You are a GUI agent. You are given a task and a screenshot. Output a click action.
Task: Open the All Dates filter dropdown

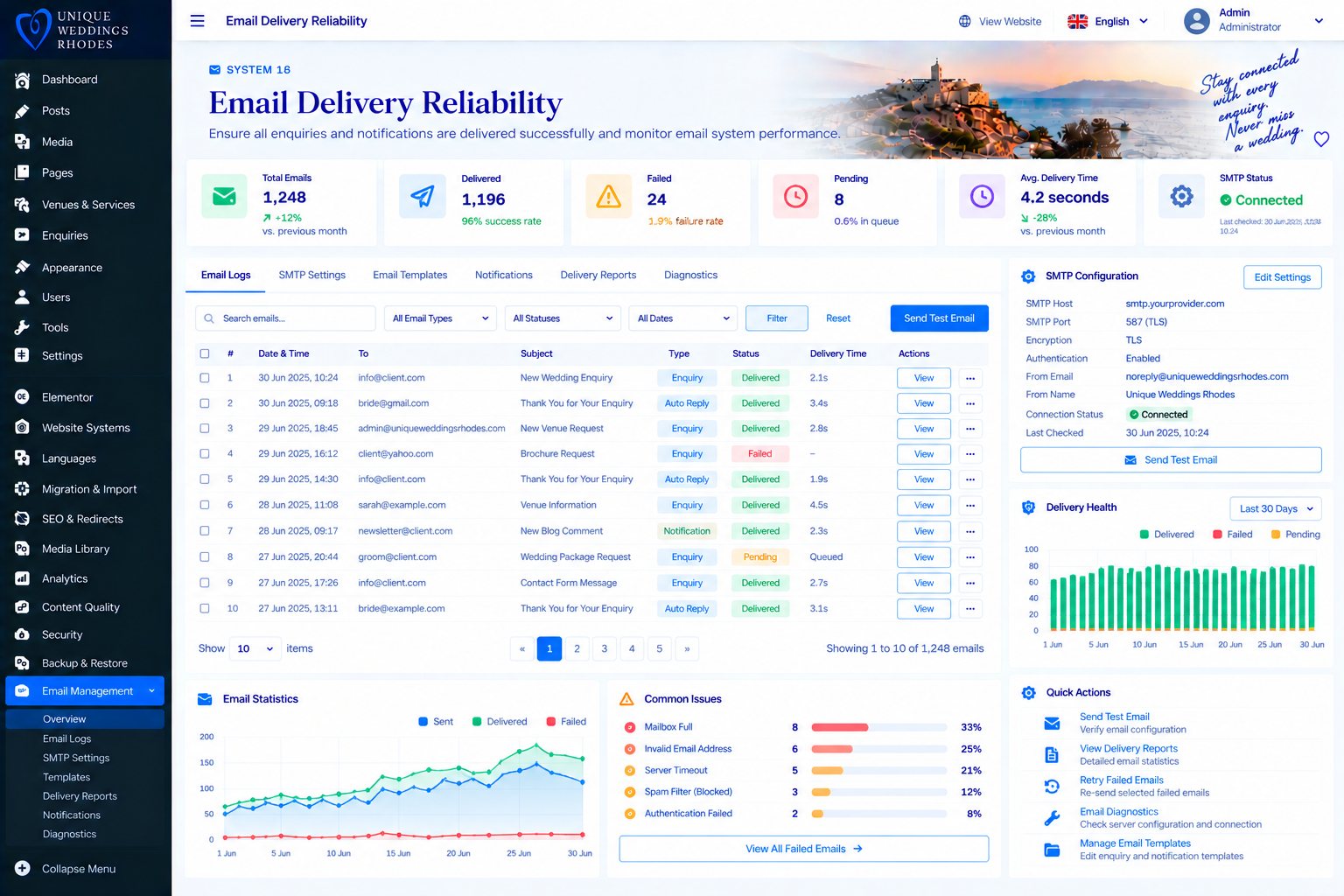(x=683, y=318)
